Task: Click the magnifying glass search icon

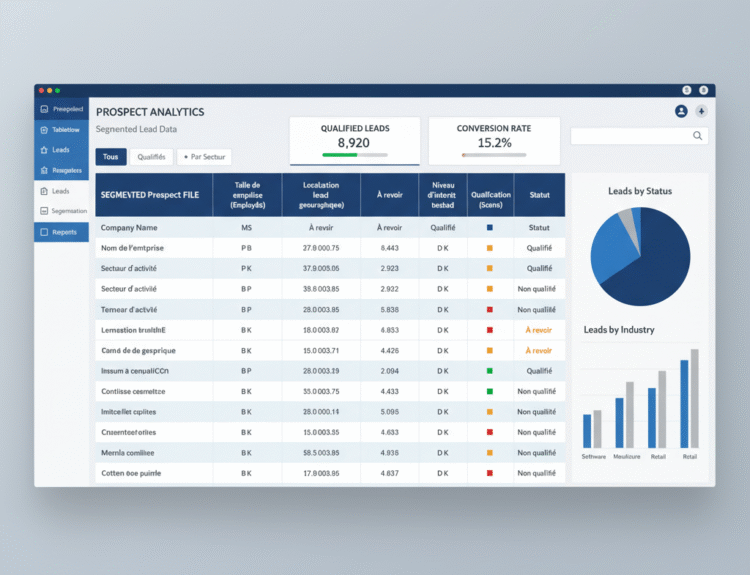Action: pos(698,136)
